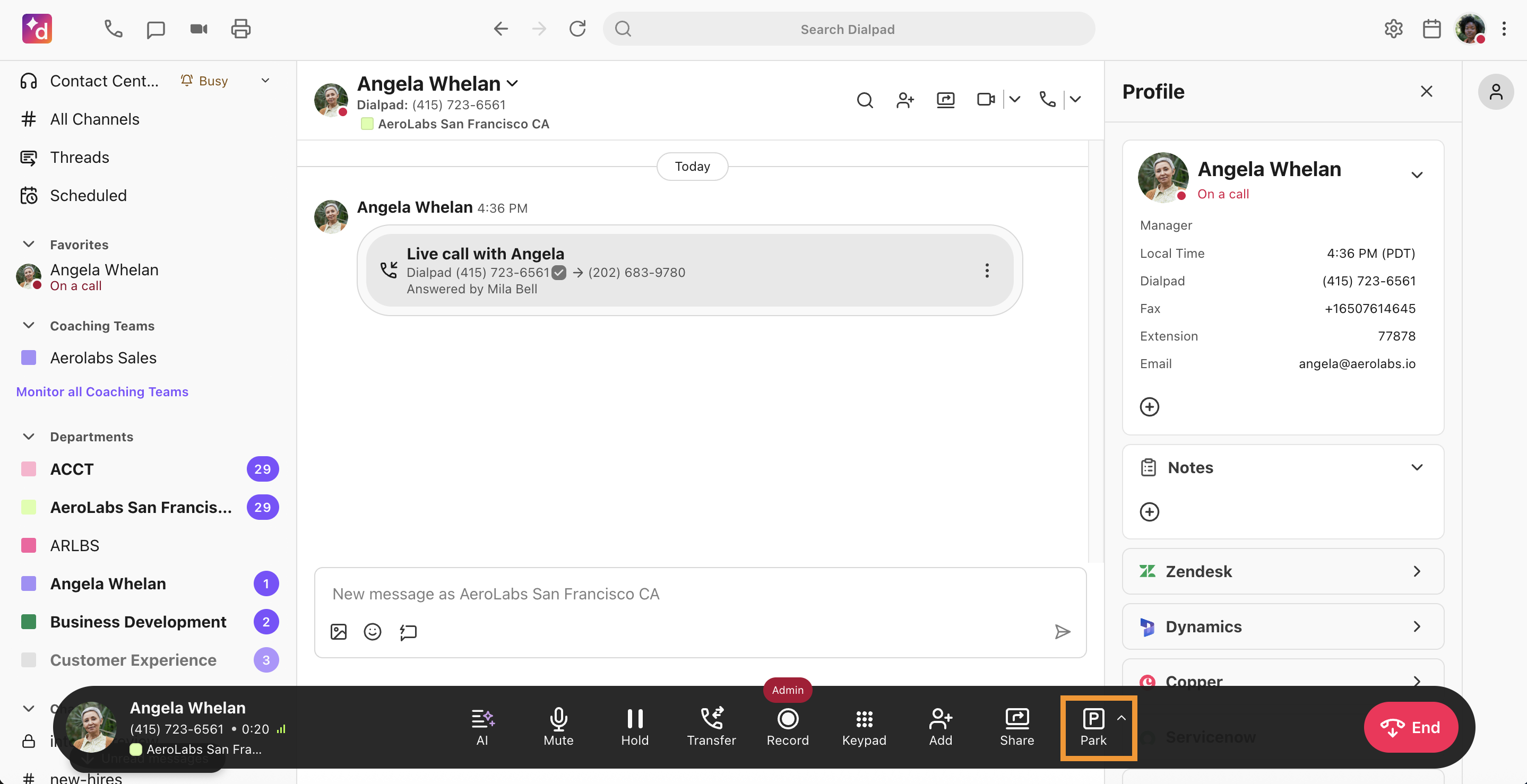Image resolution: width=1527 pixels, height=784 pixels.
Task: Open the phone dialer icon in top bar
Action: click(113, 29)
